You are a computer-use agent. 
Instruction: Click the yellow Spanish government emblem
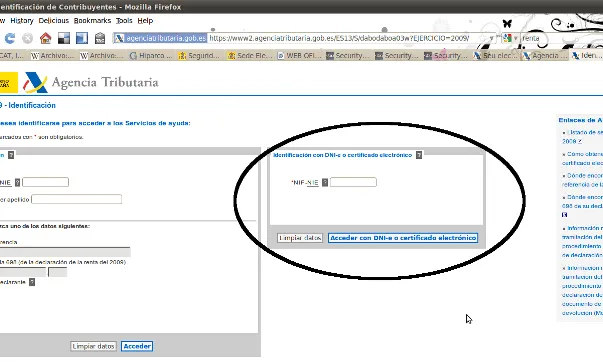click(x=8, y=82)
